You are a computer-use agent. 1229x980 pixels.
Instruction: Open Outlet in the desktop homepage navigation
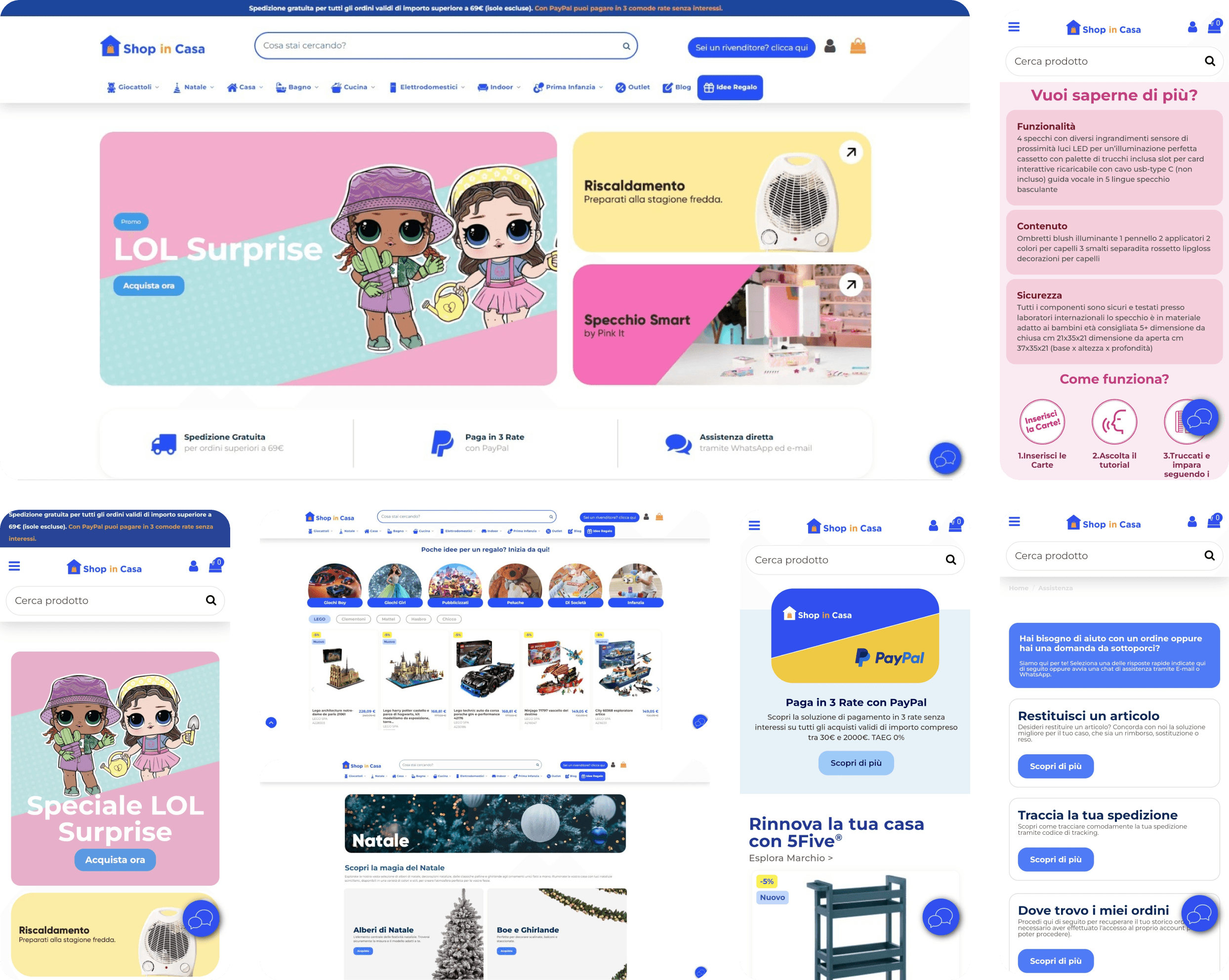coord(633,87)
